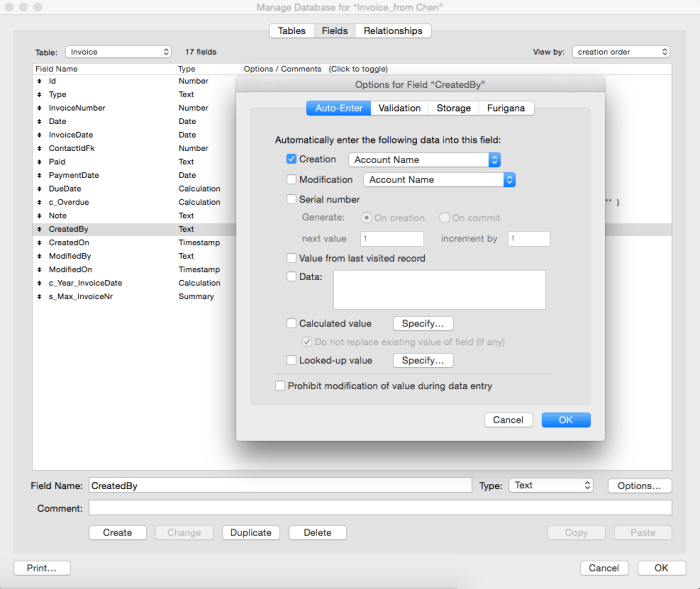Enable the Serial number checkbox
The height and width of the screenshot is (589, 700).
point(291,200)
